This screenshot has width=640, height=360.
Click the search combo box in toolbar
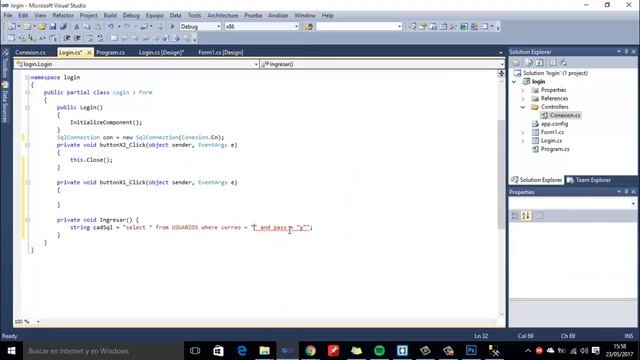pyautogui.click(x=359, y=27)
